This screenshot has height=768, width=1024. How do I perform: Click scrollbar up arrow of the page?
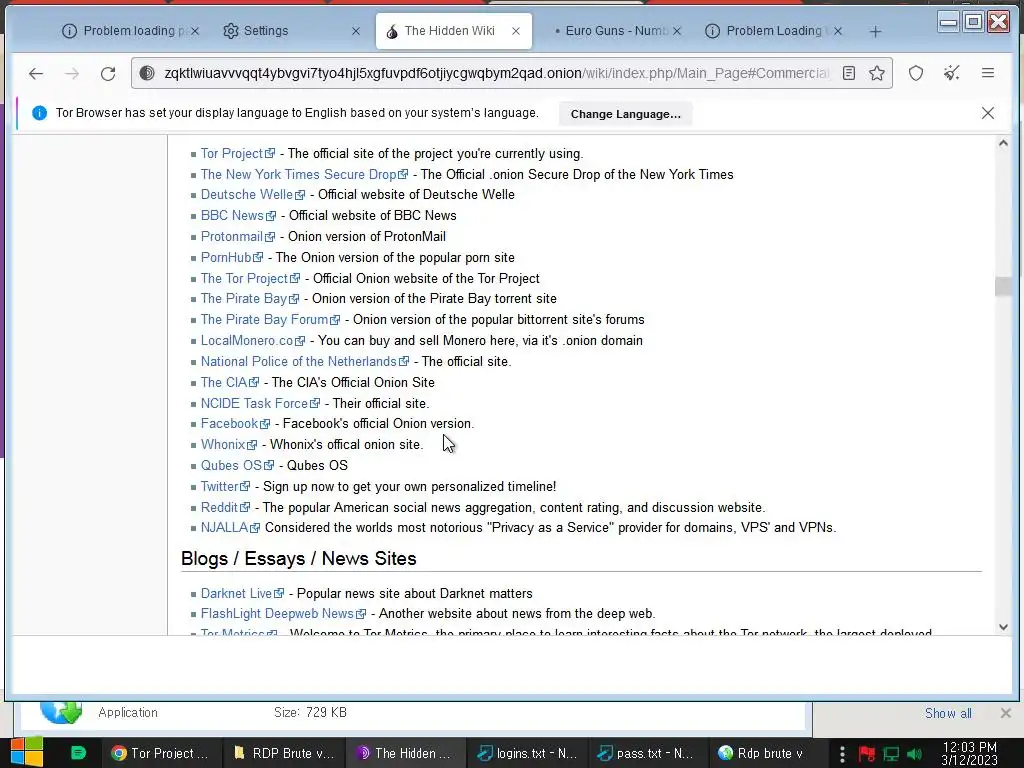click(x=1003, y=144)
